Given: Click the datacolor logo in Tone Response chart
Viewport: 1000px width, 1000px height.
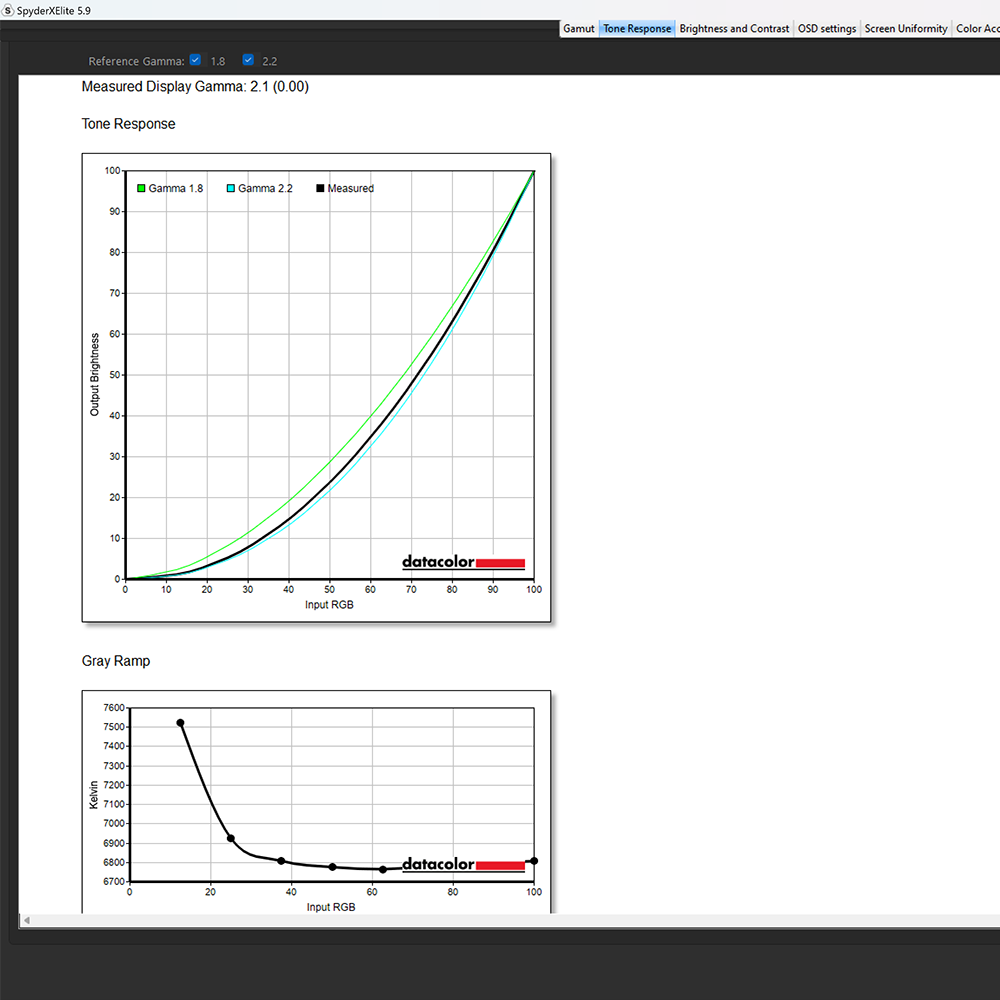Looking at the screenshot, I should click(x=464, y=562).
